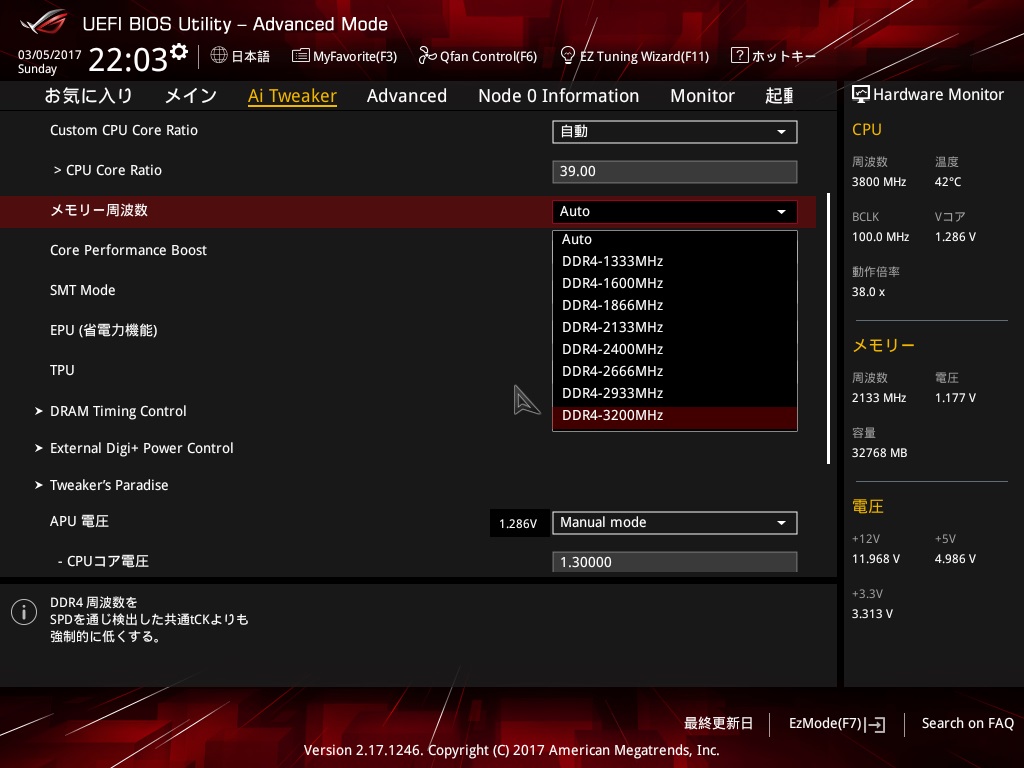
Task: Click the 32768 MB capacity value
Action: [x=880, y=453]
